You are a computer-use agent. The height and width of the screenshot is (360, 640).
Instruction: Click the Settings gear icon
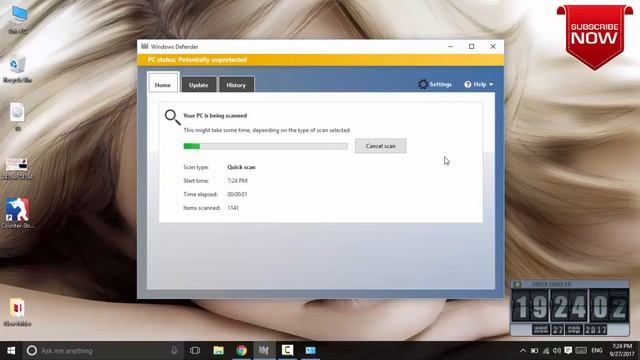(x=423, y=84)
